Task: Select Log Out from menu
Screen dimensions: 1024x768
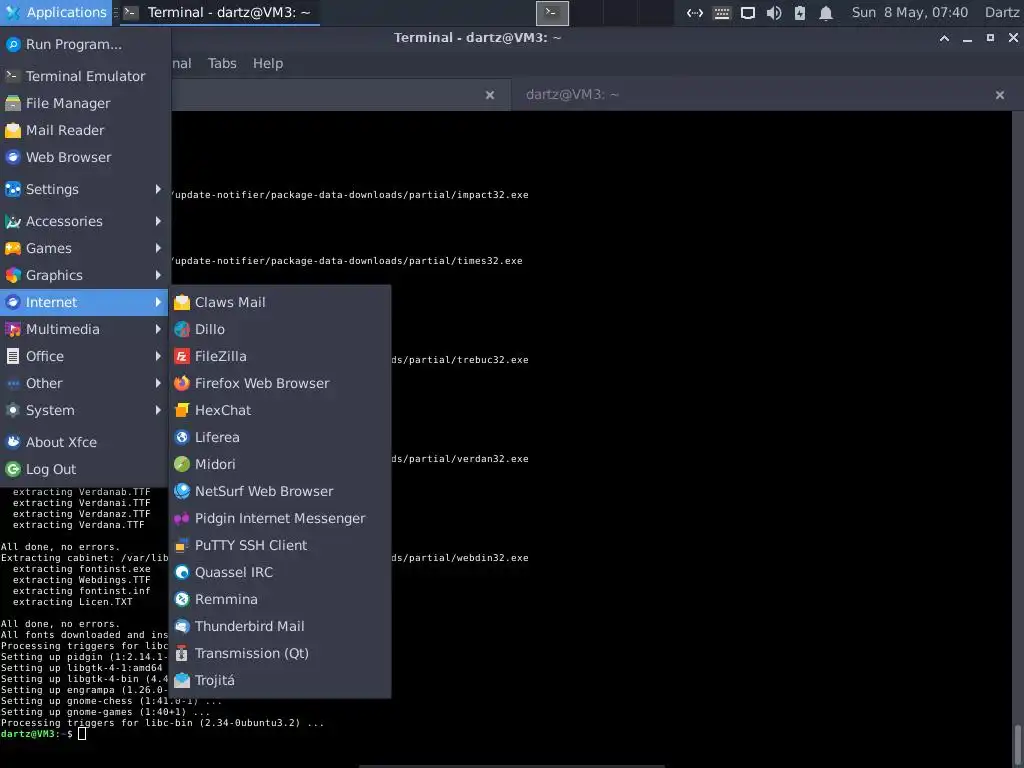Action: [x=84, y=470]
